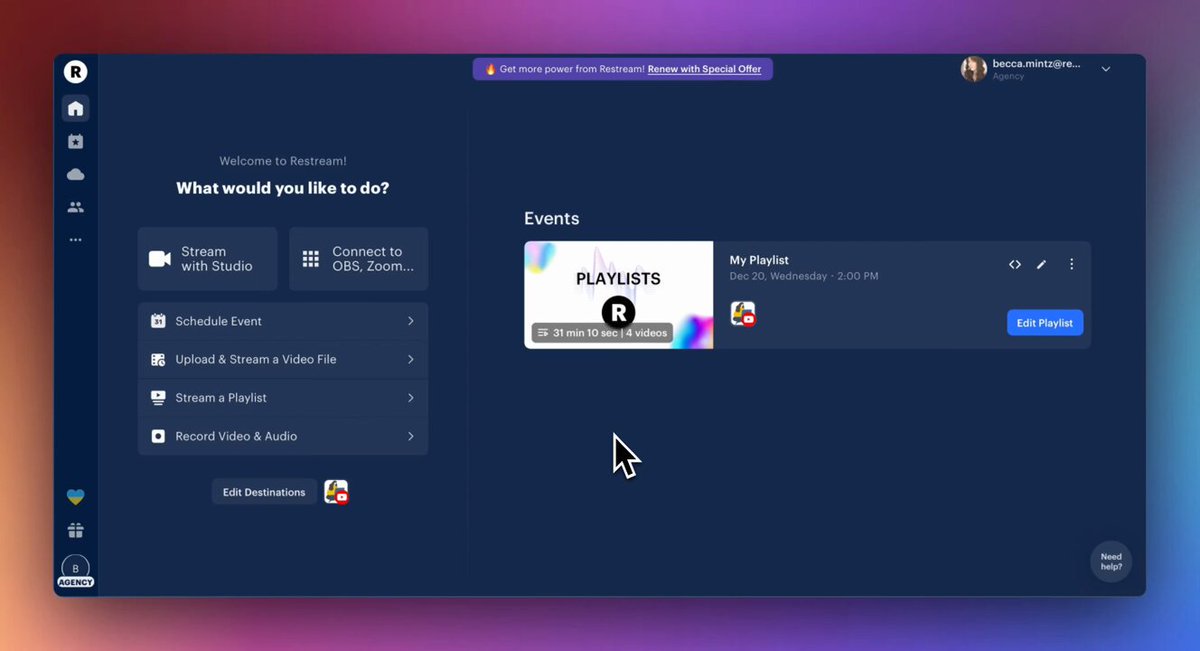Open Schedule Event option
Viewport: 1200px width, 651px height.
(x=283, y=321)
